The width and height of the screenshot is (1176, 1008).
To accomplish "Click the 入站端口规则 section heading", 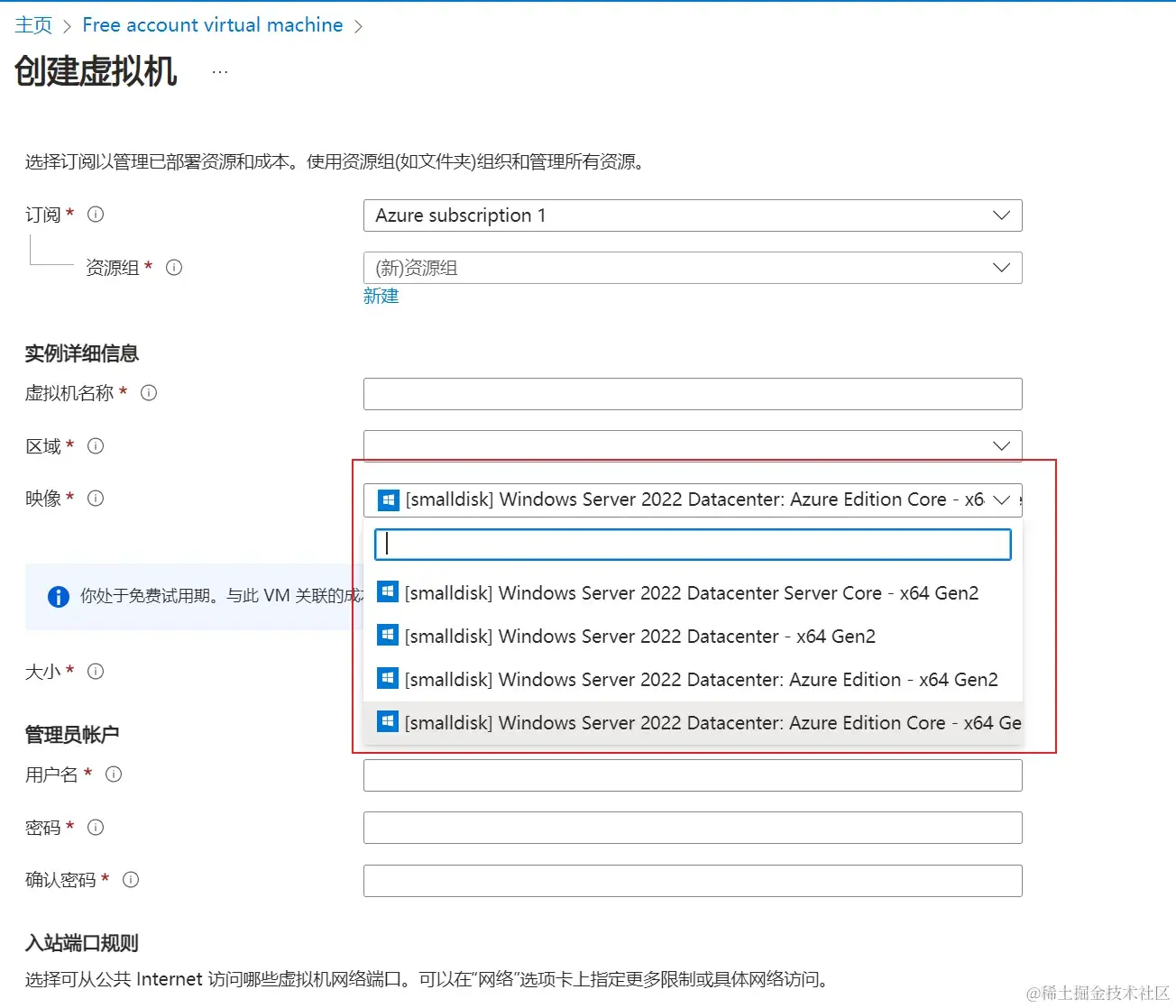I will point(82,943).
